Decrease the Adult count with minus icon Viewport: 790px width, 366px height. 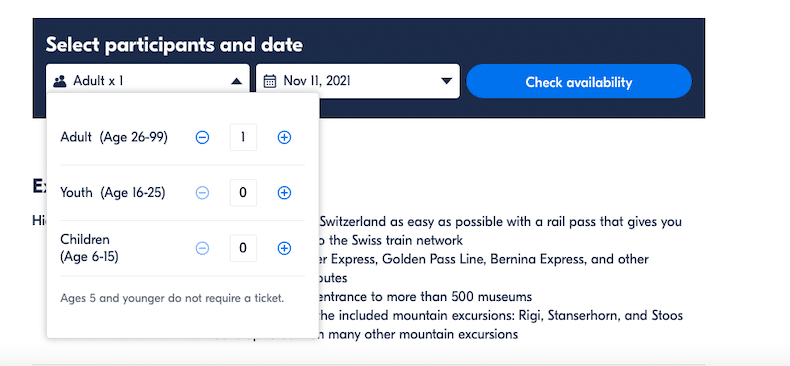(x=203, y=137)
